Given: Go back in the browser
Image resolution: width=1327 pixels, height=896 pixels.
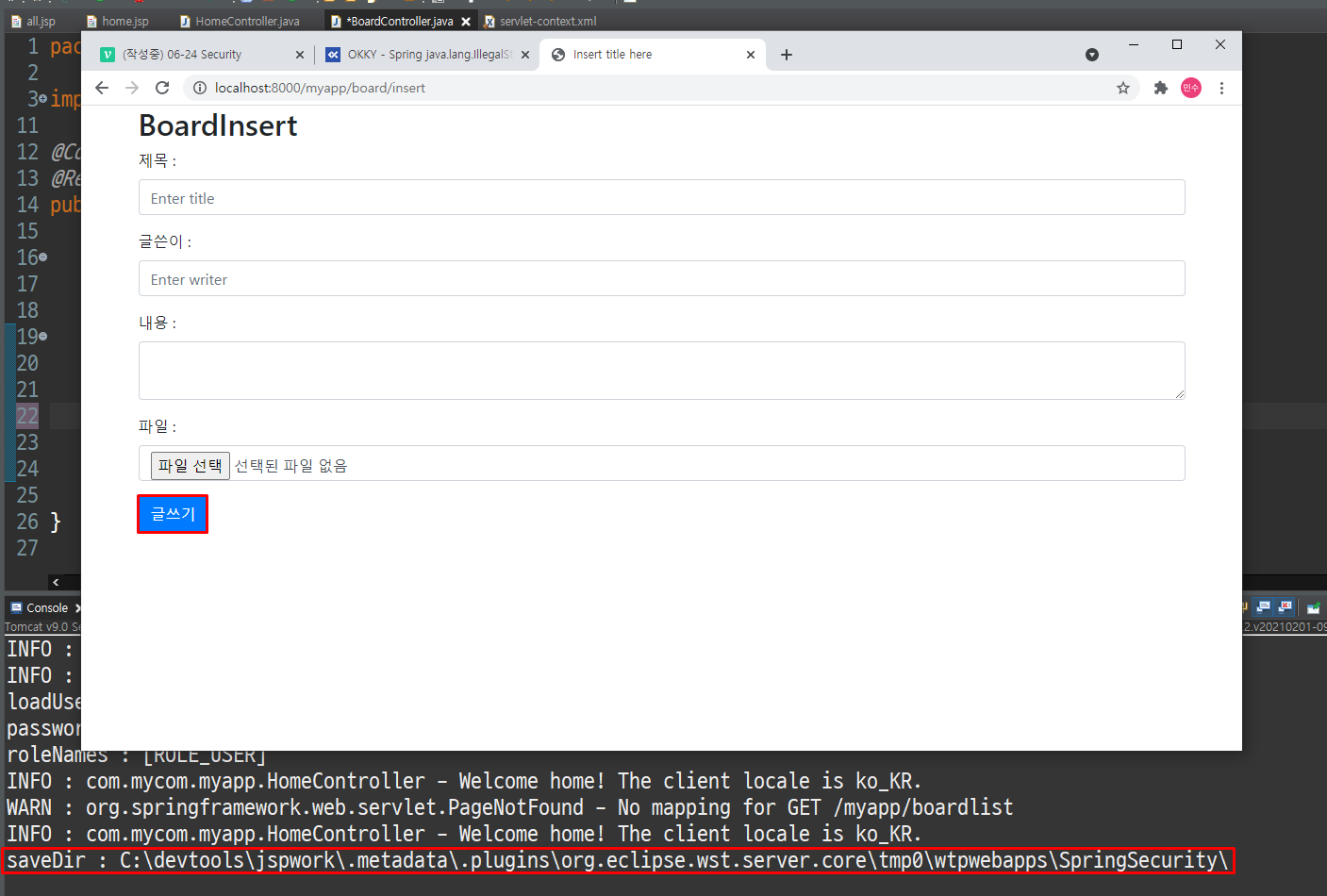Looking at the screenshot, I should coord(102,88).
